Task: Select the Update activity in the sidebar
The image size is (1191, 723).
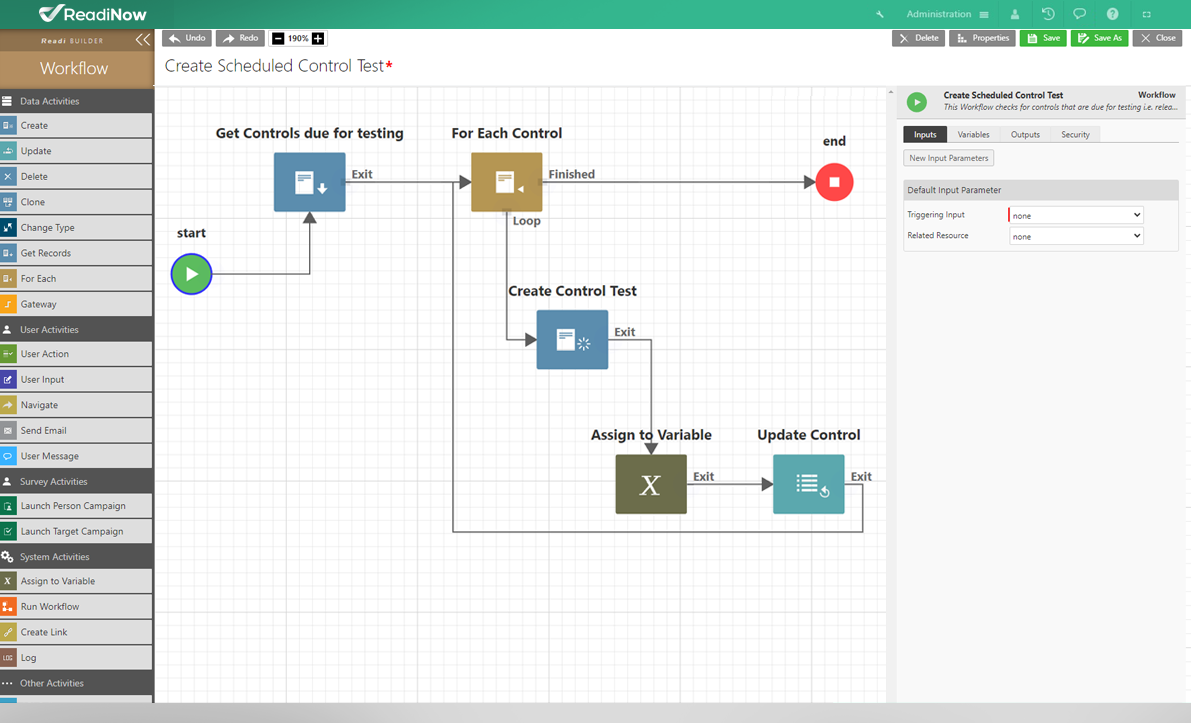Action: pos(76,151)
